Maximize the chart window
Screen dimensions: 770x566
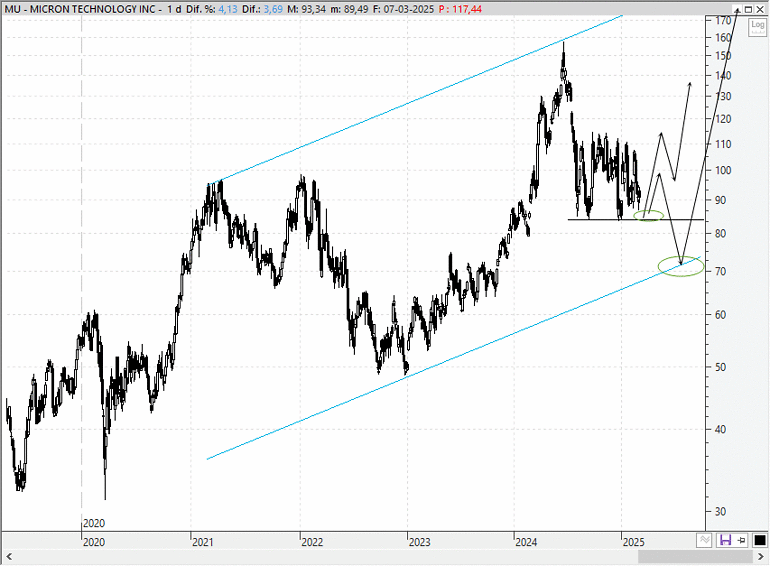click(x=748, y=9)
